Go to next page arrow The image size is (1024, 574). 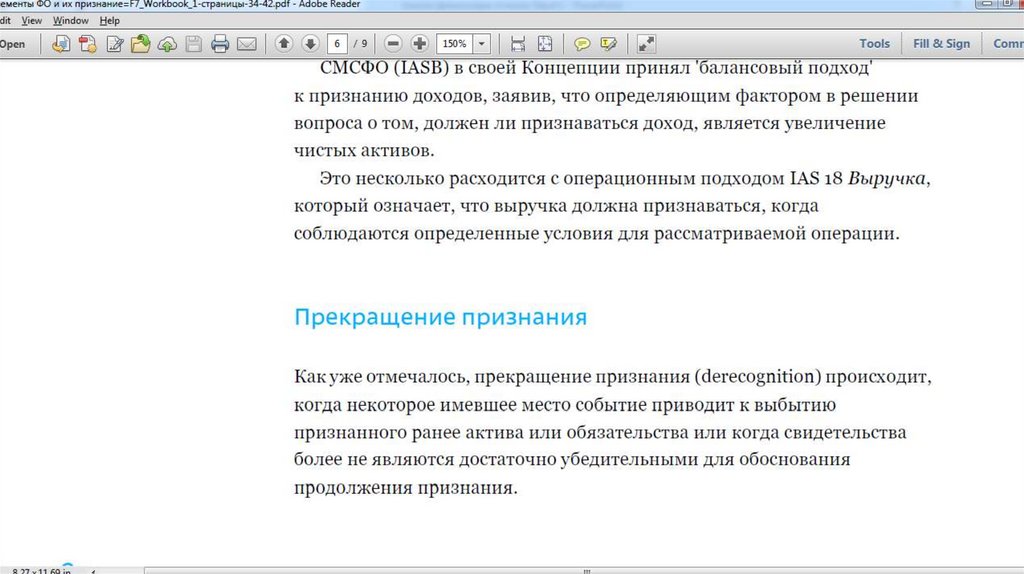coord(310,44)
